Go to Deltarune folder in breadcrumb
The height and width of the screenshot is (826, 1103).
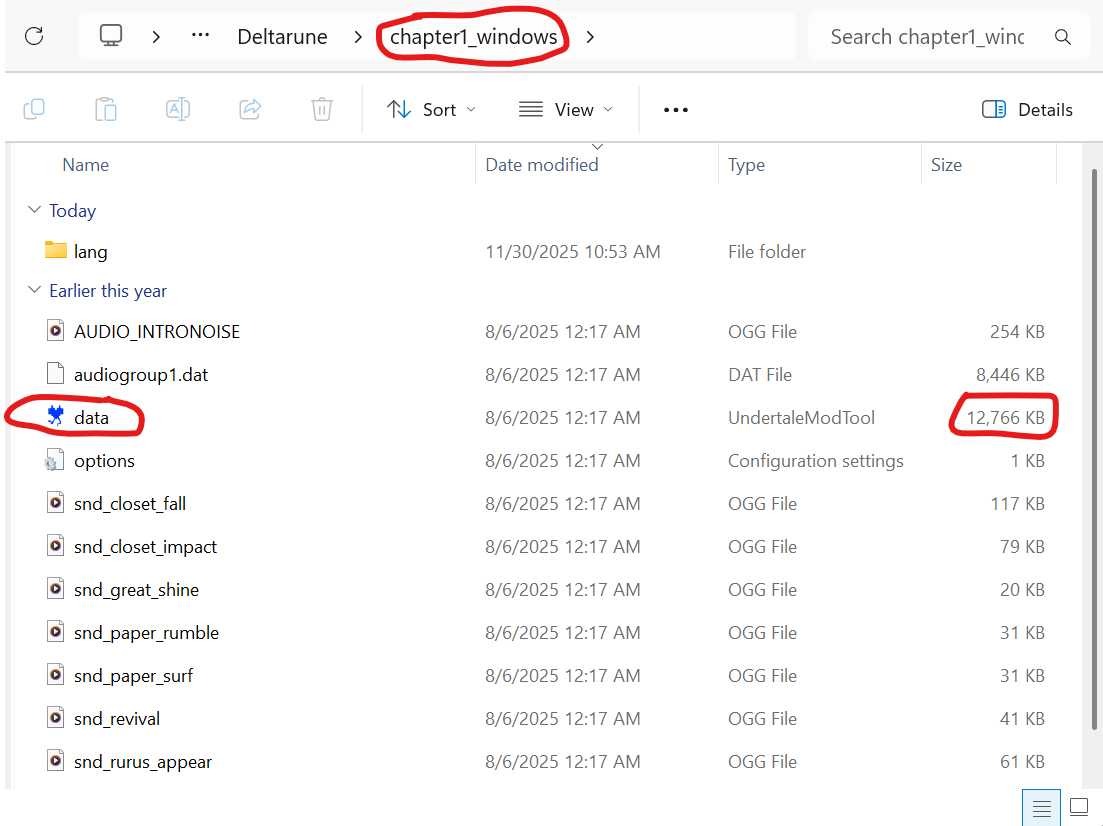(x=282, y=37)
